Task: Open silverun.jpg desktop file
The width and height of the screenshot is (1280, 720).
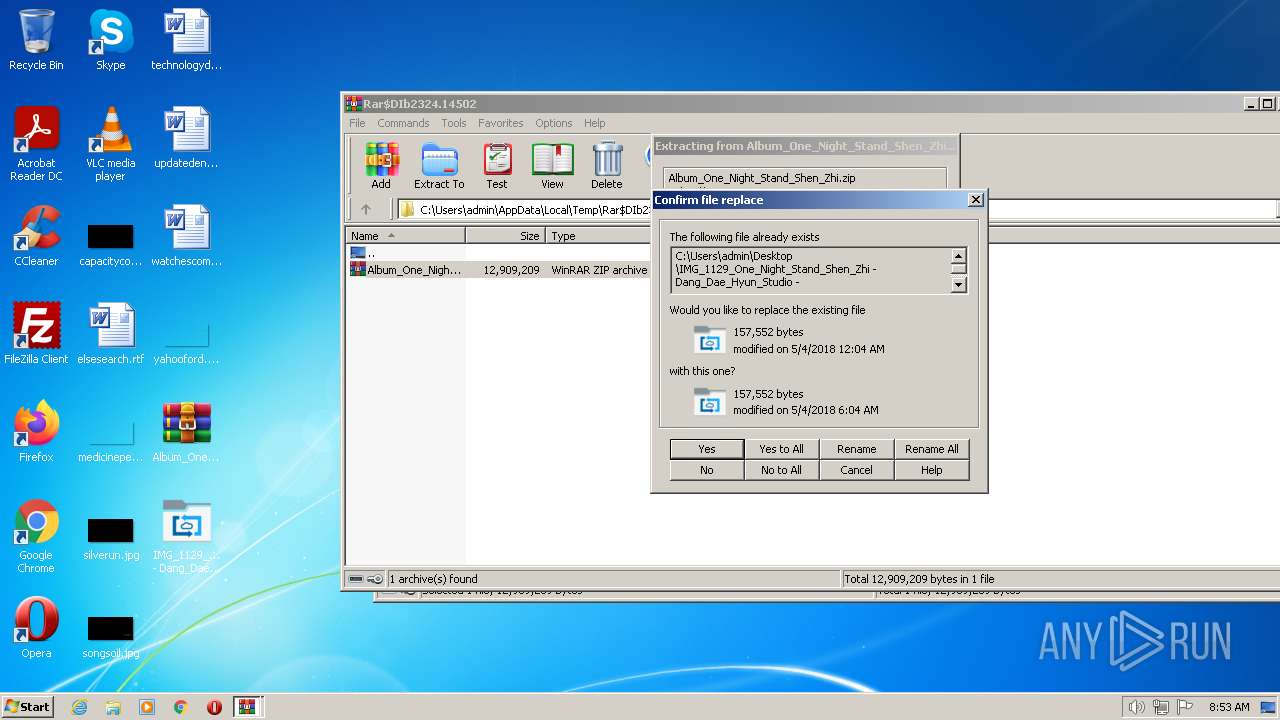Action: click(x=110, y=536)
